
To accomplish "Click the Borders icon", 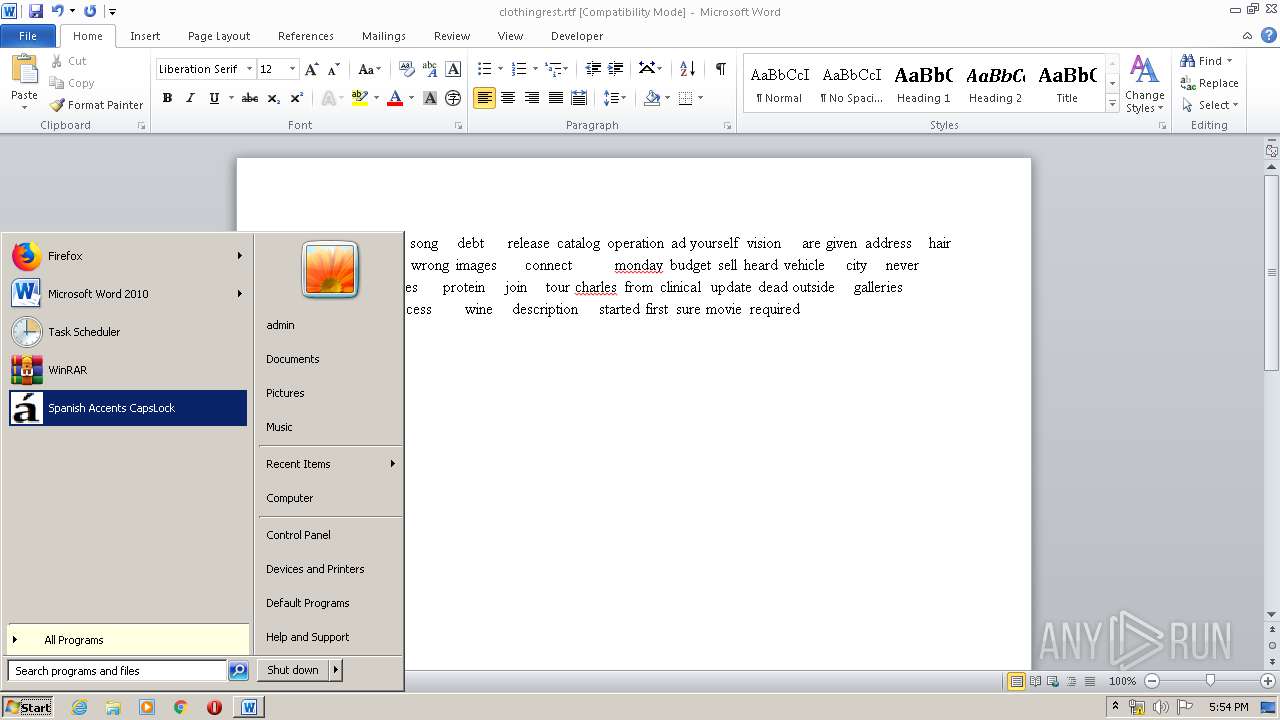I will 685,98.
